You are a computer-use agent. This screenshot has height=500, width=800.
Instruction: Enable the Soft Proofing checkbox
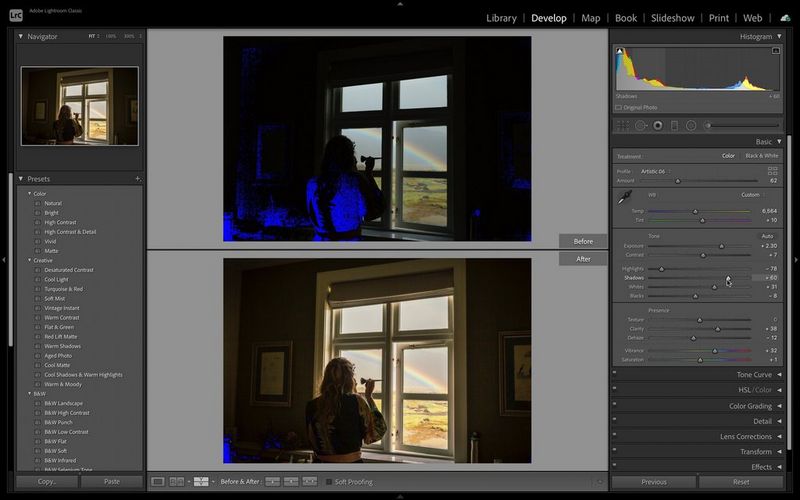click(x=327, y=482)
